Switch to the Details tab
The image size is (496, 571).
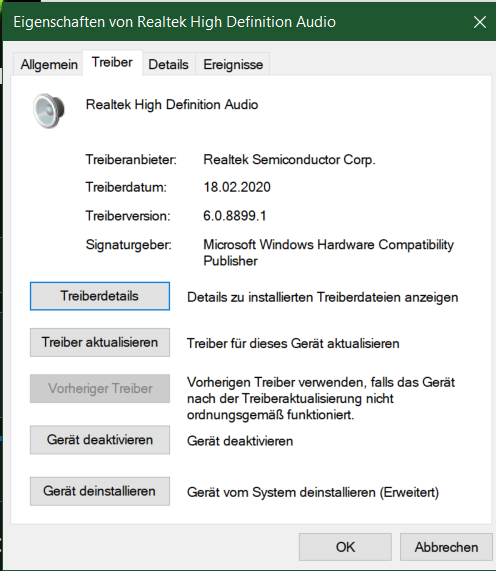pyautogui.click(x=168, y=64)
